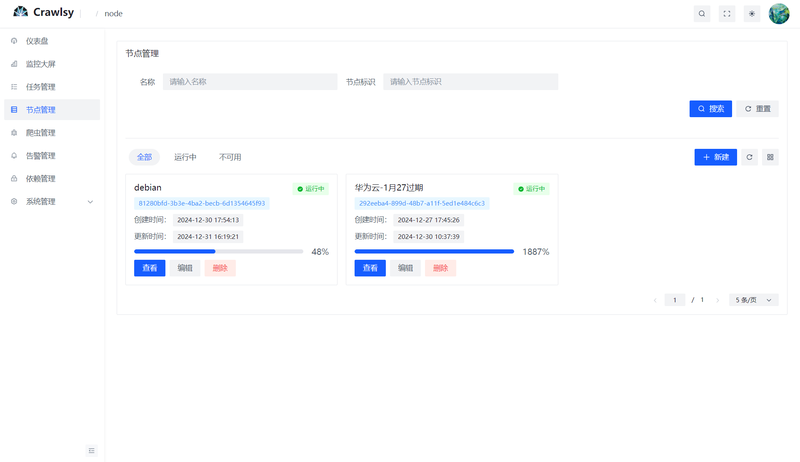Collapse the sidebar using bottom icon
Image resolution: width=800 pixels, height=462 pixels.
91,450
